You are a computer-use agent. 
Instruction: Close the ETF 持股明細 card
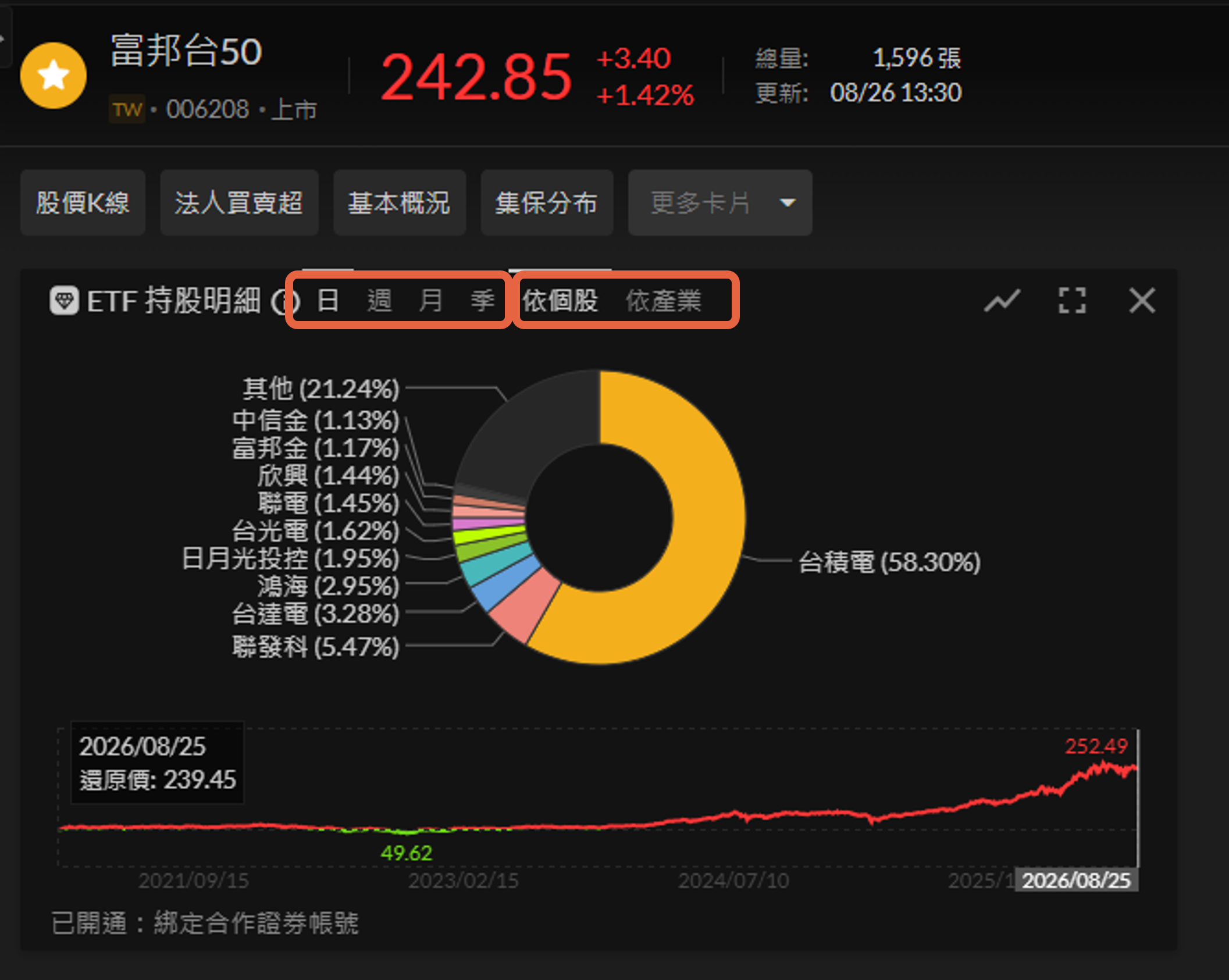click(x=1142, y=301)
